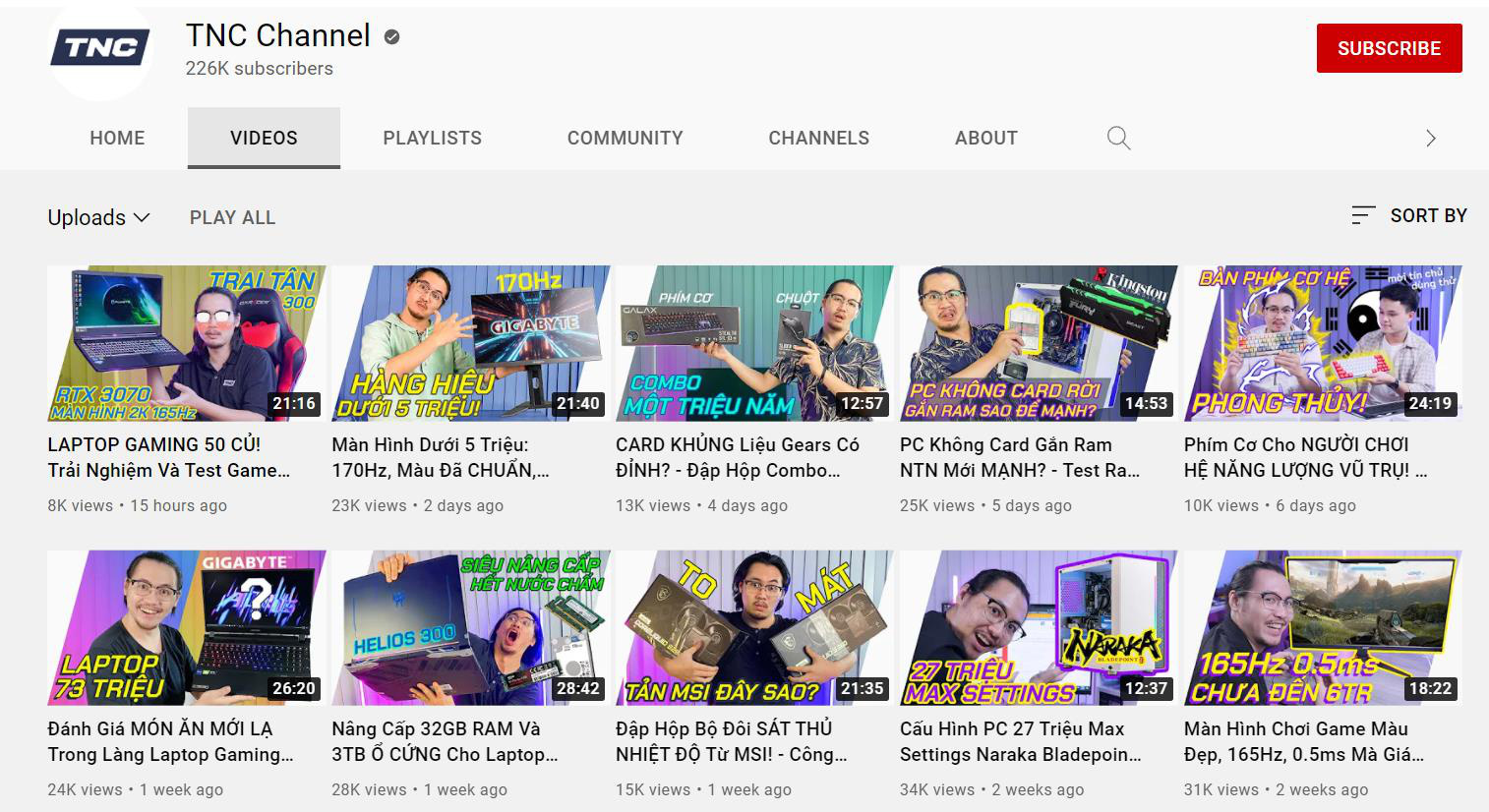Image resolution: width=1489 pixels, height=812 pixels.
Task: Click the red SUBSCRIBE button
Action: pyautogui.click(x=1389, y=48)
